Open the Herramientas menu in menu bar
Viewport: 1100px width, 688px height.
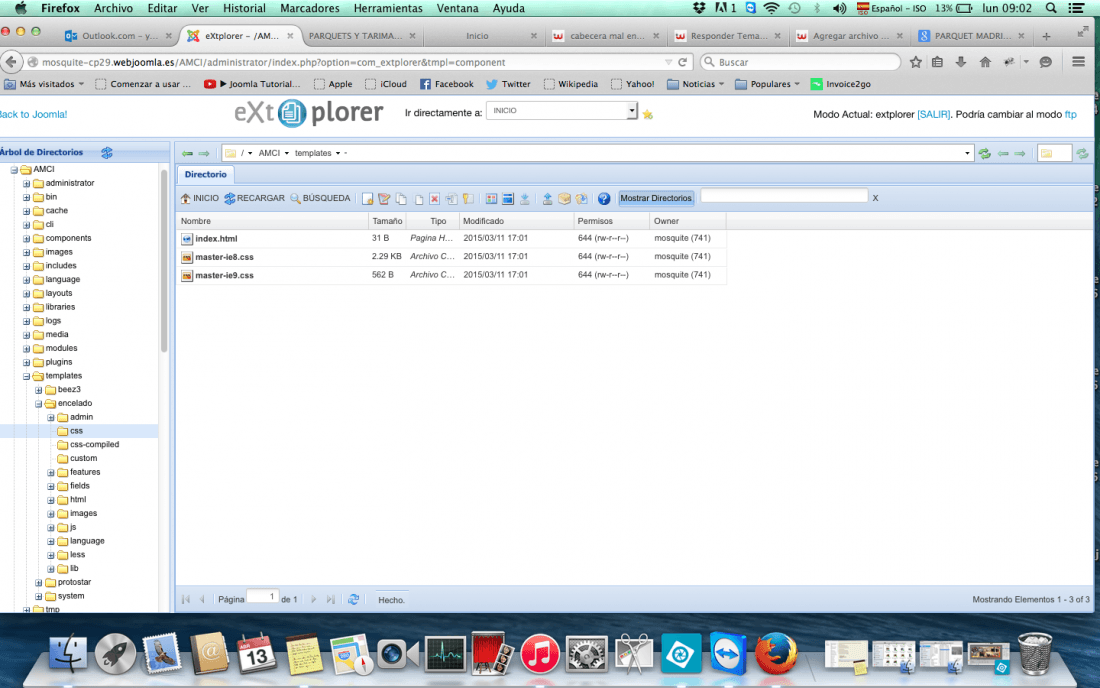[x=388, y=8]
